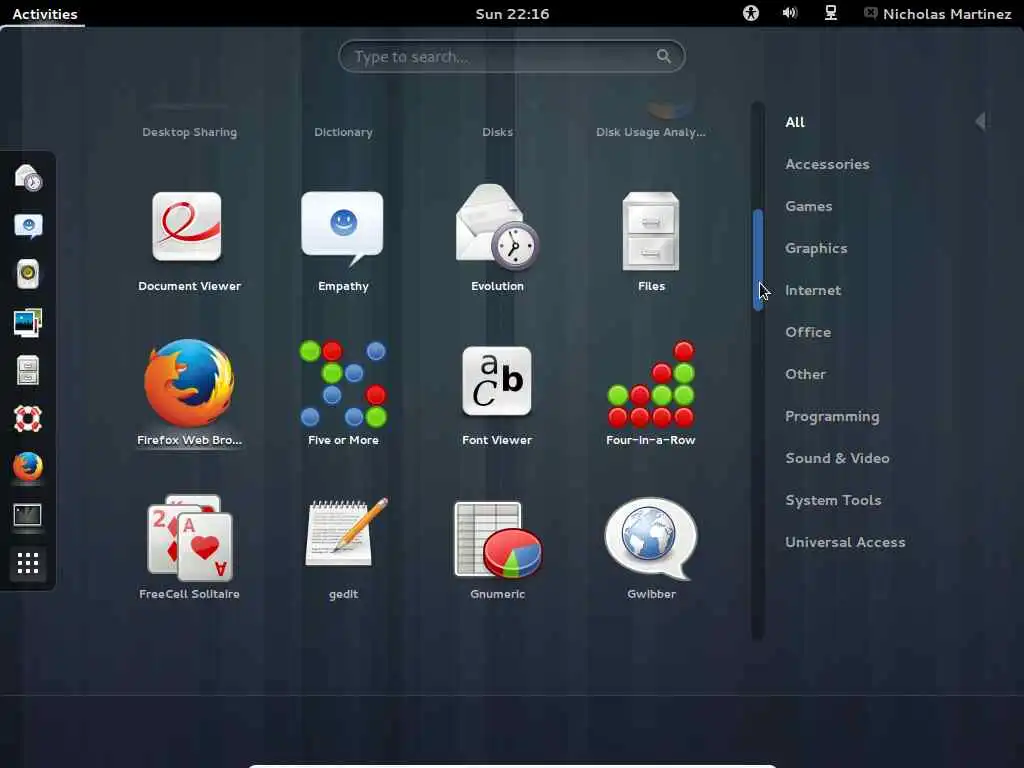Screen dimensions: 1024x768
Task: Select the Office category
Action: pos(808,332)
